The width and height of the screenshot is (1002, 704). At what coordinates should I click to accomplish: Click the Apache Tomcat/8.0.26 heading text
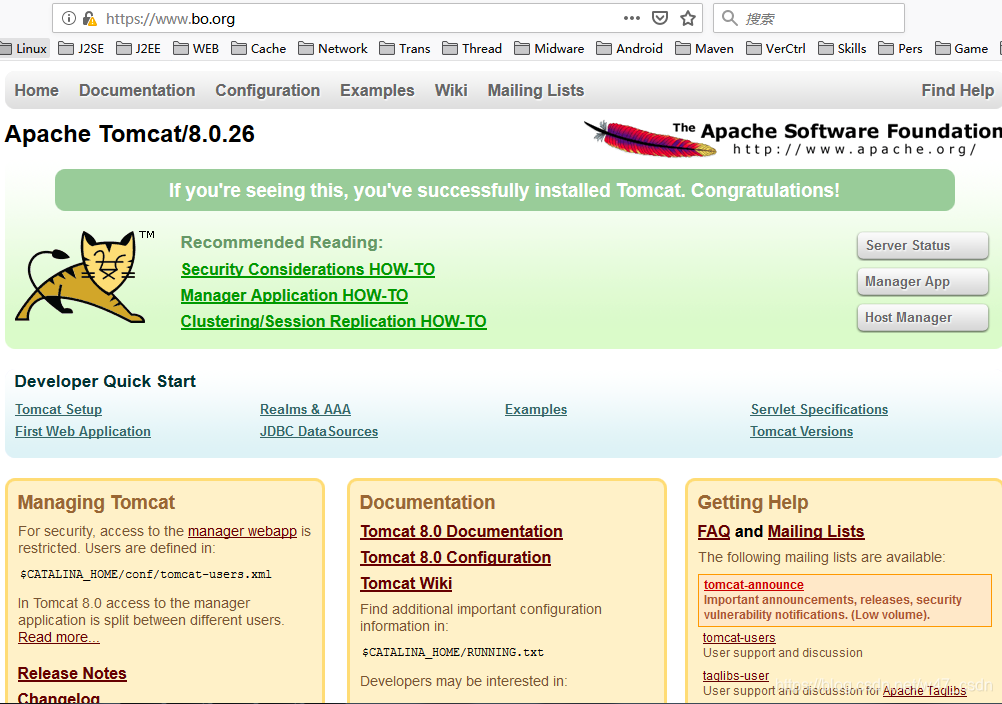(130, 134)
